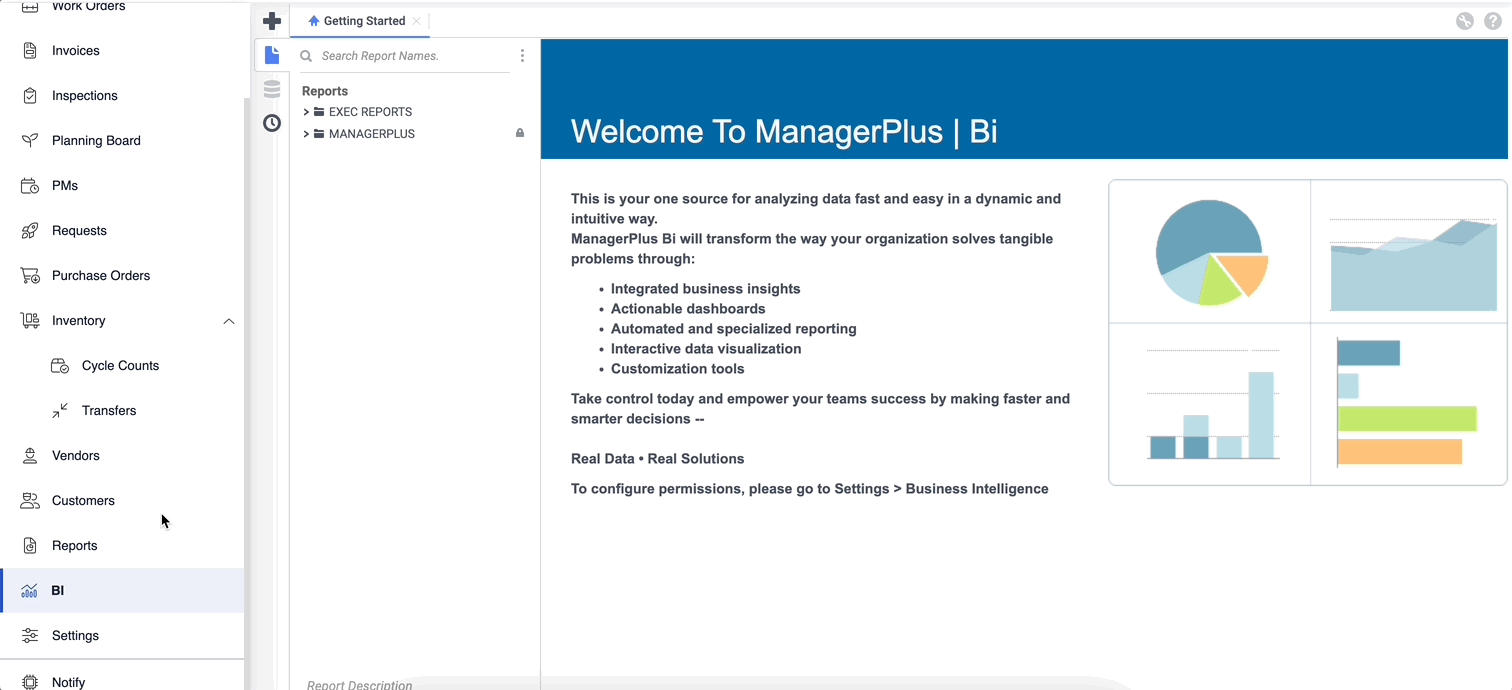1512x690 pixels.
Task: Click the "Actionable dashboards" bullet
Action: point(688,309)
